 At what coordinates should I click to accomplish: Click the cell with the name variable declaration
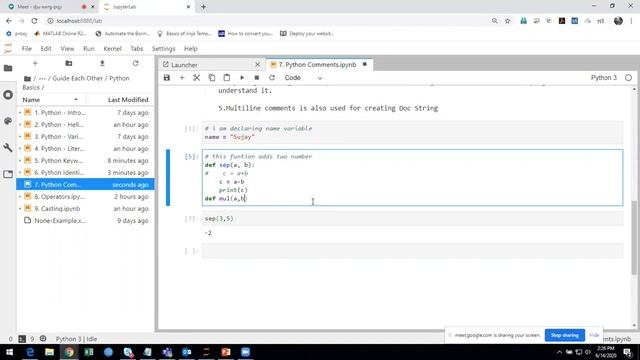(x=412, y=133)
